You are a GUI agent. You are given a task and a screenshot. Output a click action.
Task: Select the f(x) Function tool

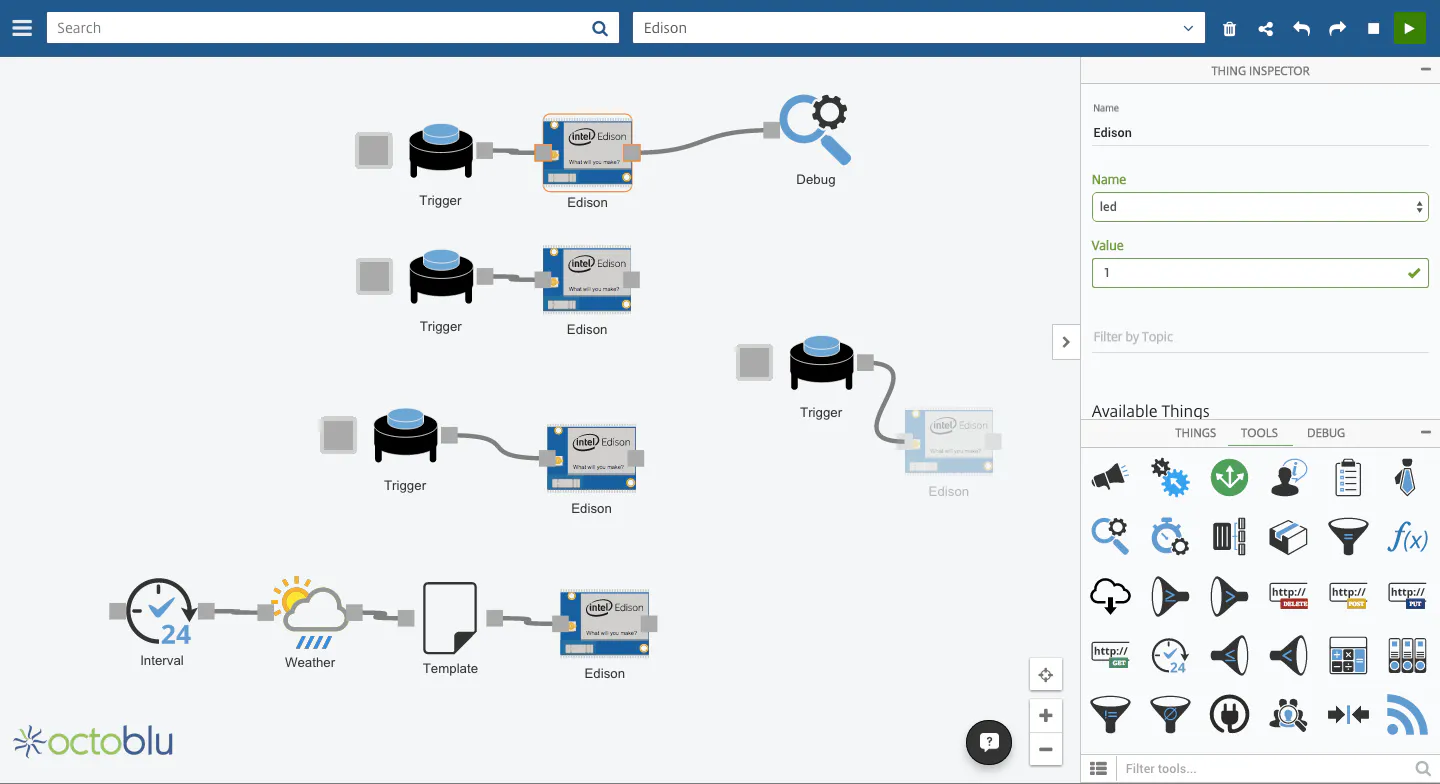(1407, 537)
